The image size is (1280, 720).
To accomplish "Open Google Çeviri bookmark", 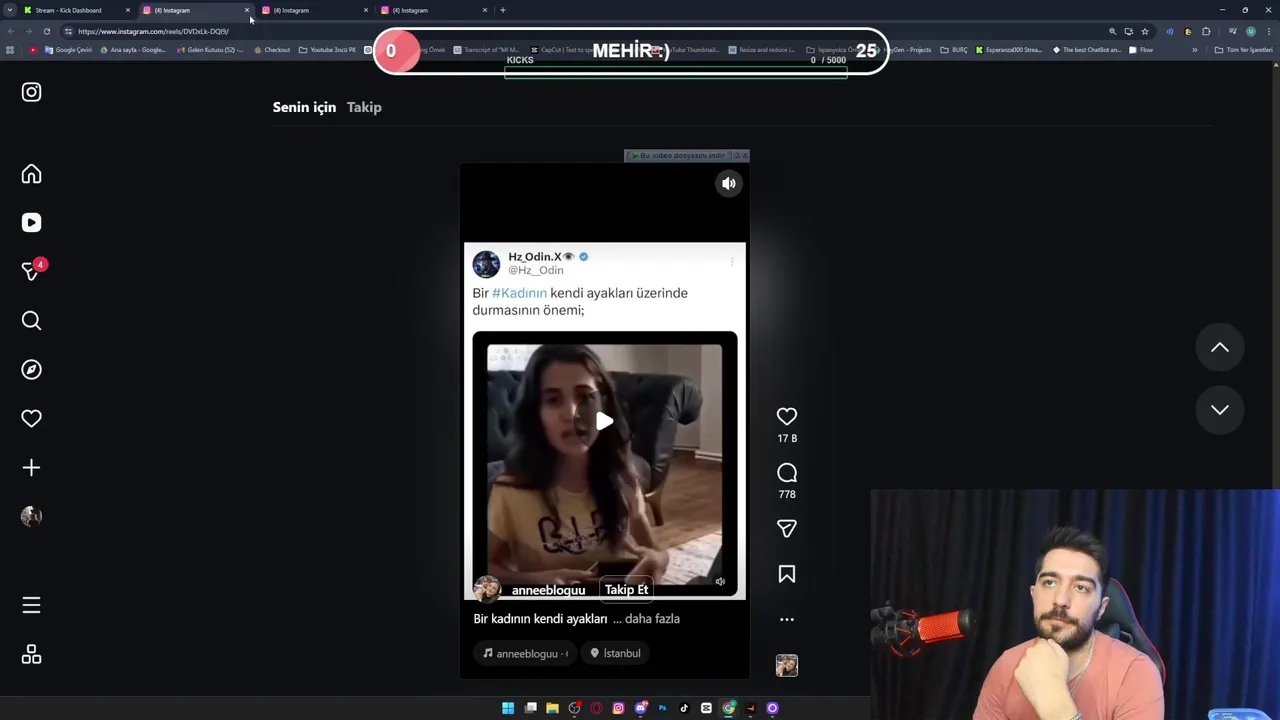I will [x=68, y=49].
